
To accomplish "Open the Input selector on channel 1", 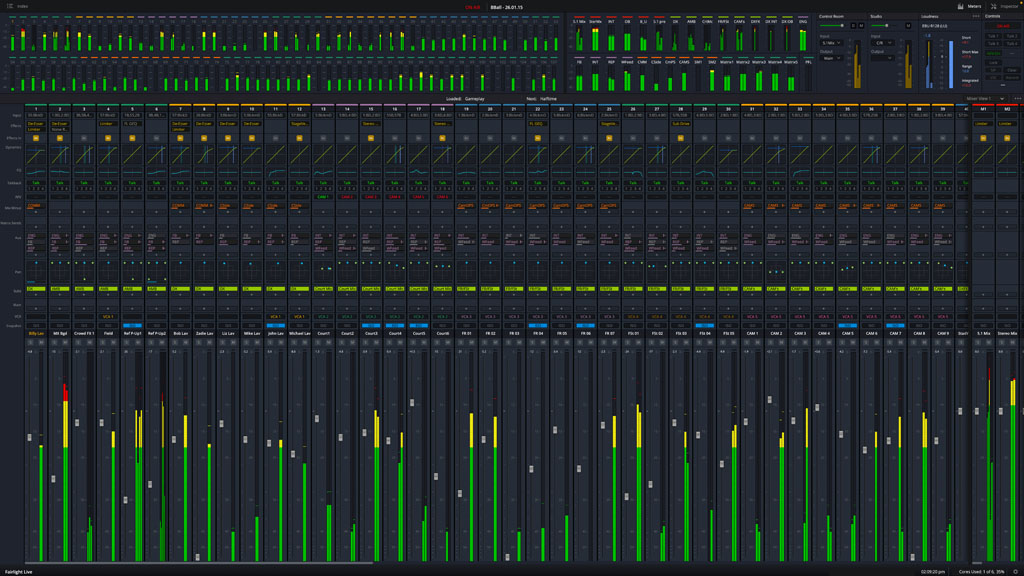I will pyautogui.click(x=36, y=116).
